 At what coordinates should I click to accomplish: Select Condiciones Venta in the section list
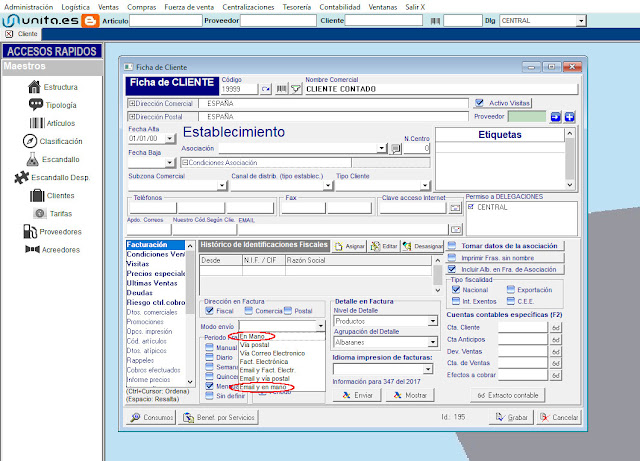click(x=155, y=254)
